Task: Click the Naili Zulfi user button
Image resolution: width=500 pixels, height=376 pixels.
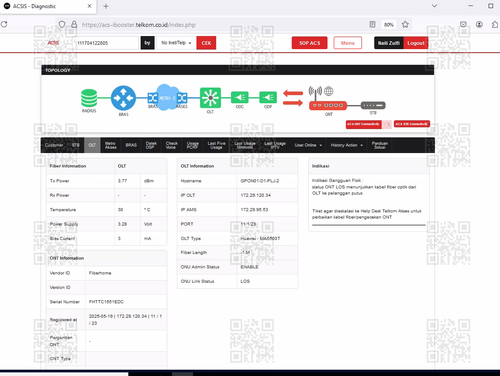Action: pos(389,43)
